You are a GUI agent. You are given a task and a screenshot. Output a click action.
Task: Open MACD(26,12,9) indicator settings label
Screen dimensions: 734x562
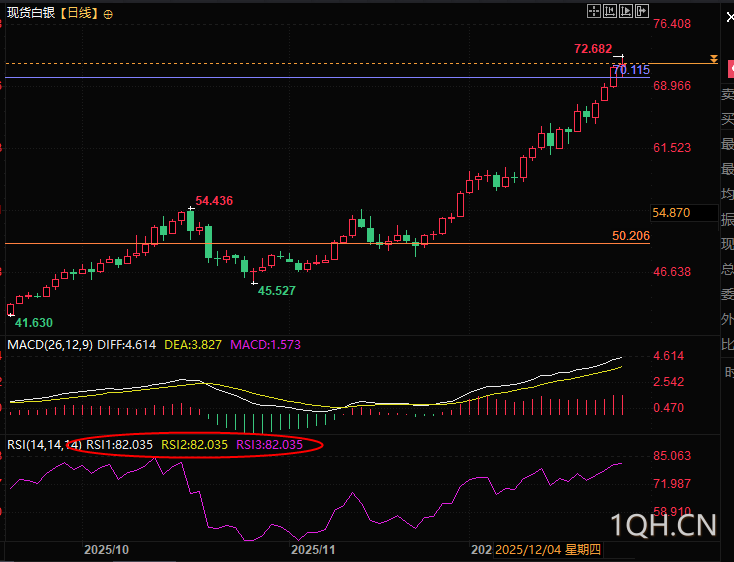[x=50, y=345]
